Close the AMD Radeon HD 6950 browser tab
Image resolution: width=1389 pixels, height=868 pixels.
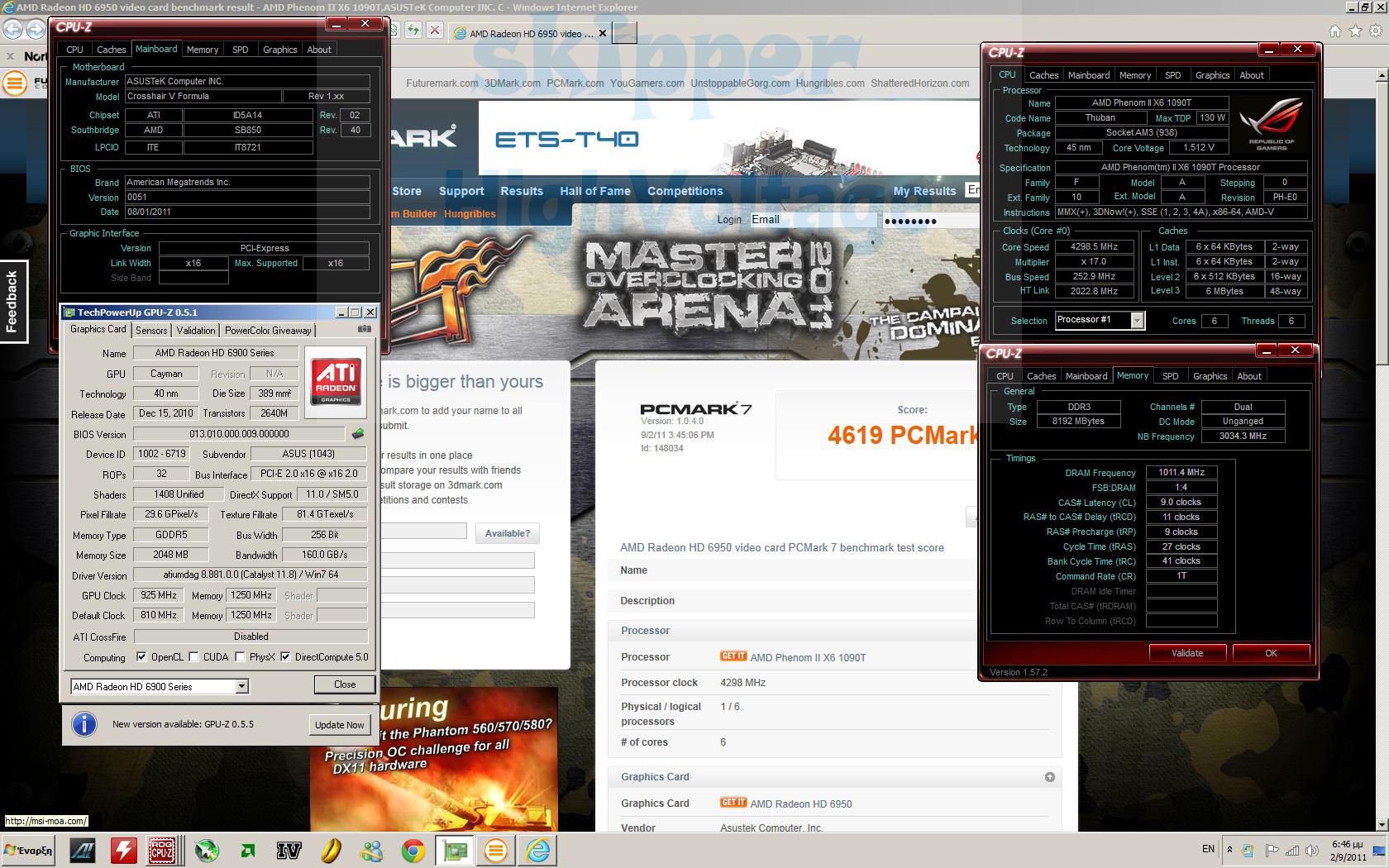603,34
